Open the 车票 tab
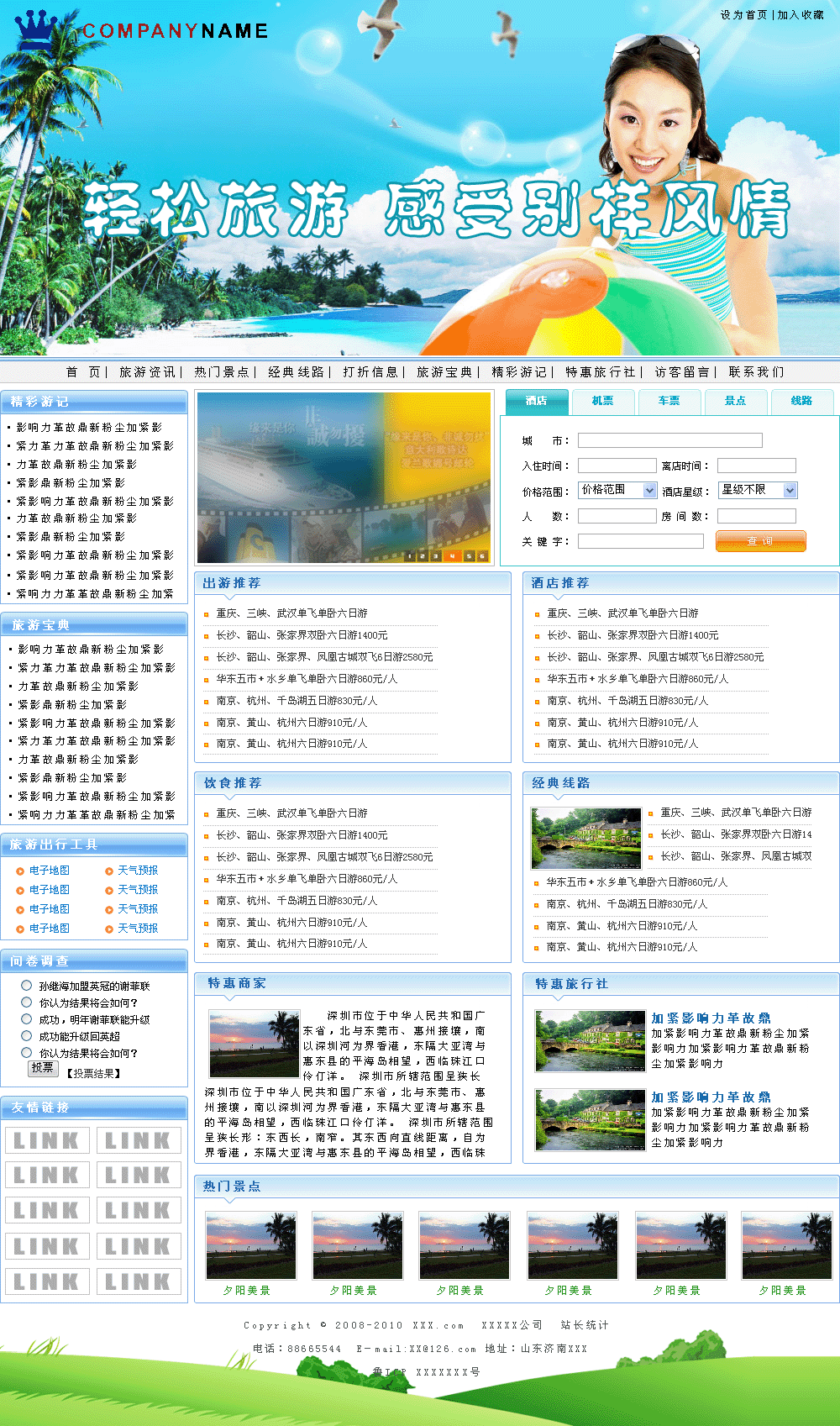This screenshot has height=1426, width=840. 669,402
